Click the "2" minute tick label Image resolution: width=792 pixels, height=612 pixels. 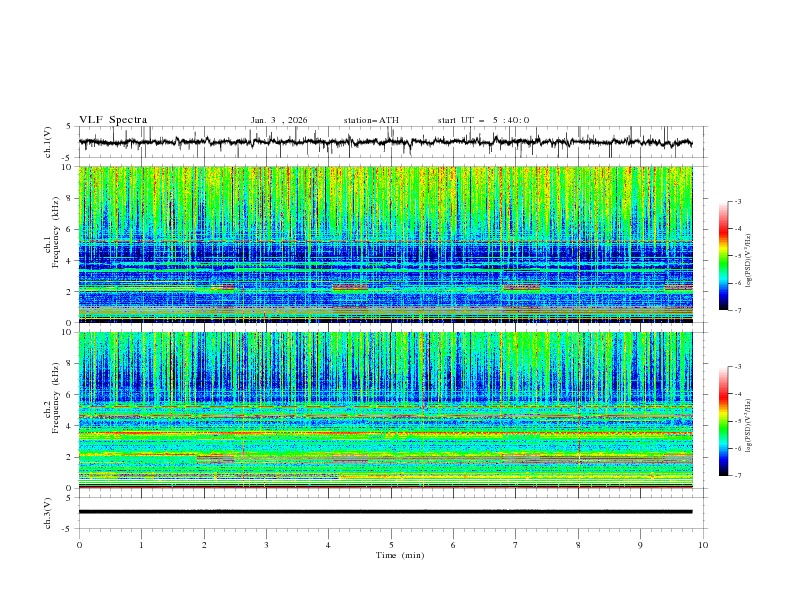[x=204, y=545]
